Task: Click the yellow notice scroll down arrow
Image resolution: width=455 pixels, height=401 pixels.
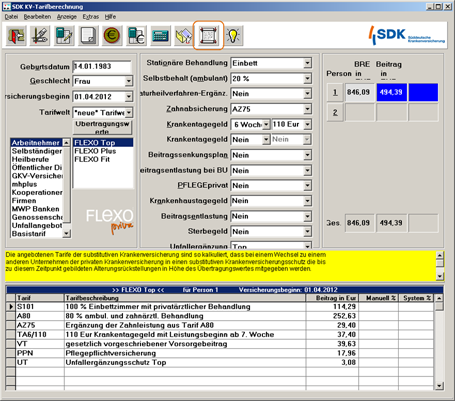Action: (440, 276)
